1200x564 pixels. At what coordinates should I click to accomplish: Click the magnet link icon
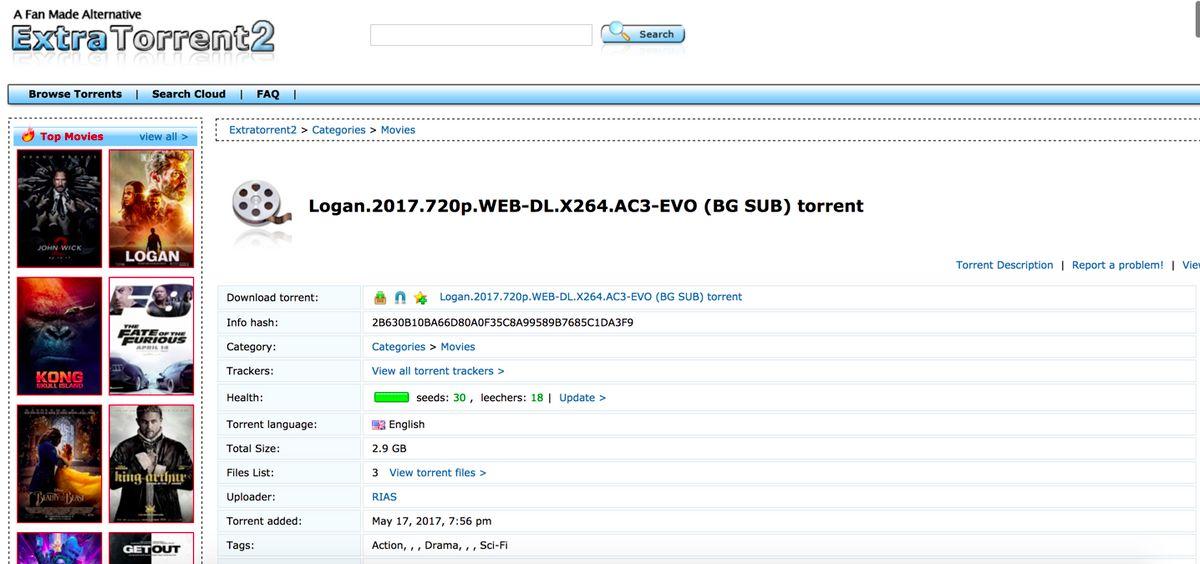click(x=400, y=297)
